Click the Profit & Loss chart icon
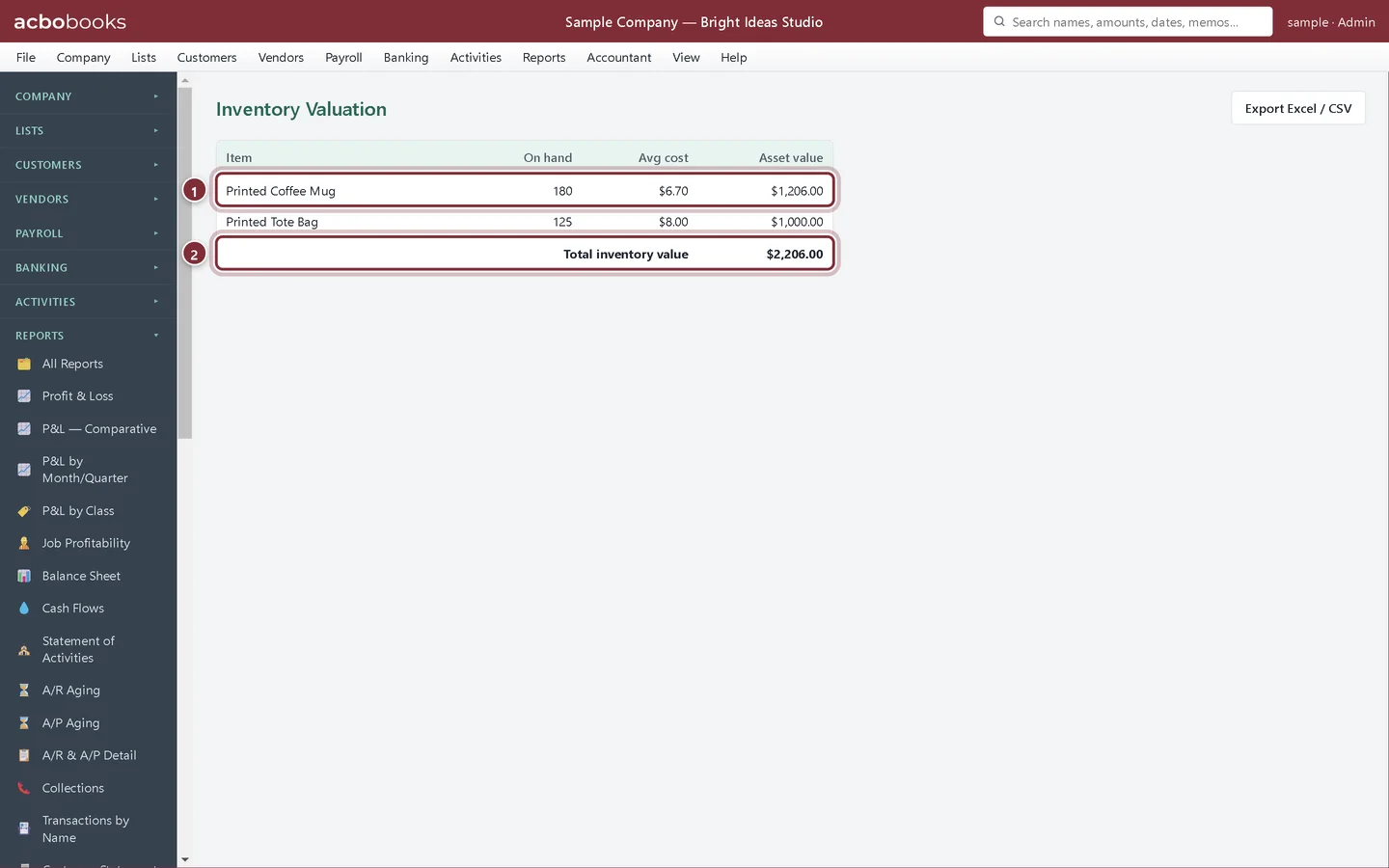 [x=24, y=396]
